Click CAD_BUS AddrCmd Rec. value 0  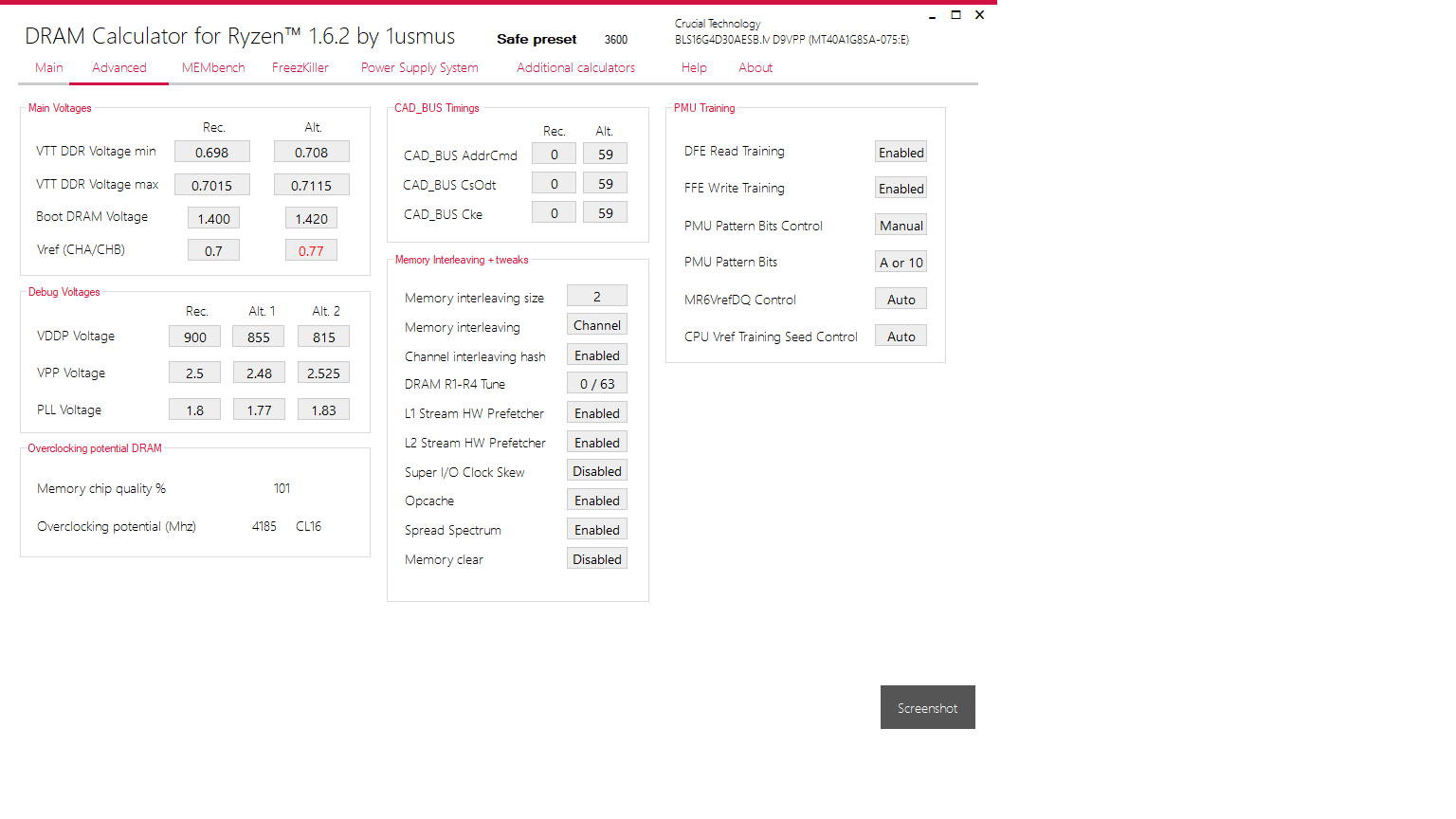pos(555,154)
